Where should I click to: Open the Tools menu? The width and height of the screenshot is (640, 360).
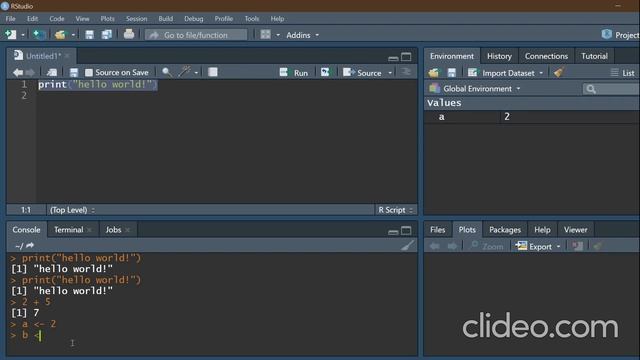[x=252, y=19]
